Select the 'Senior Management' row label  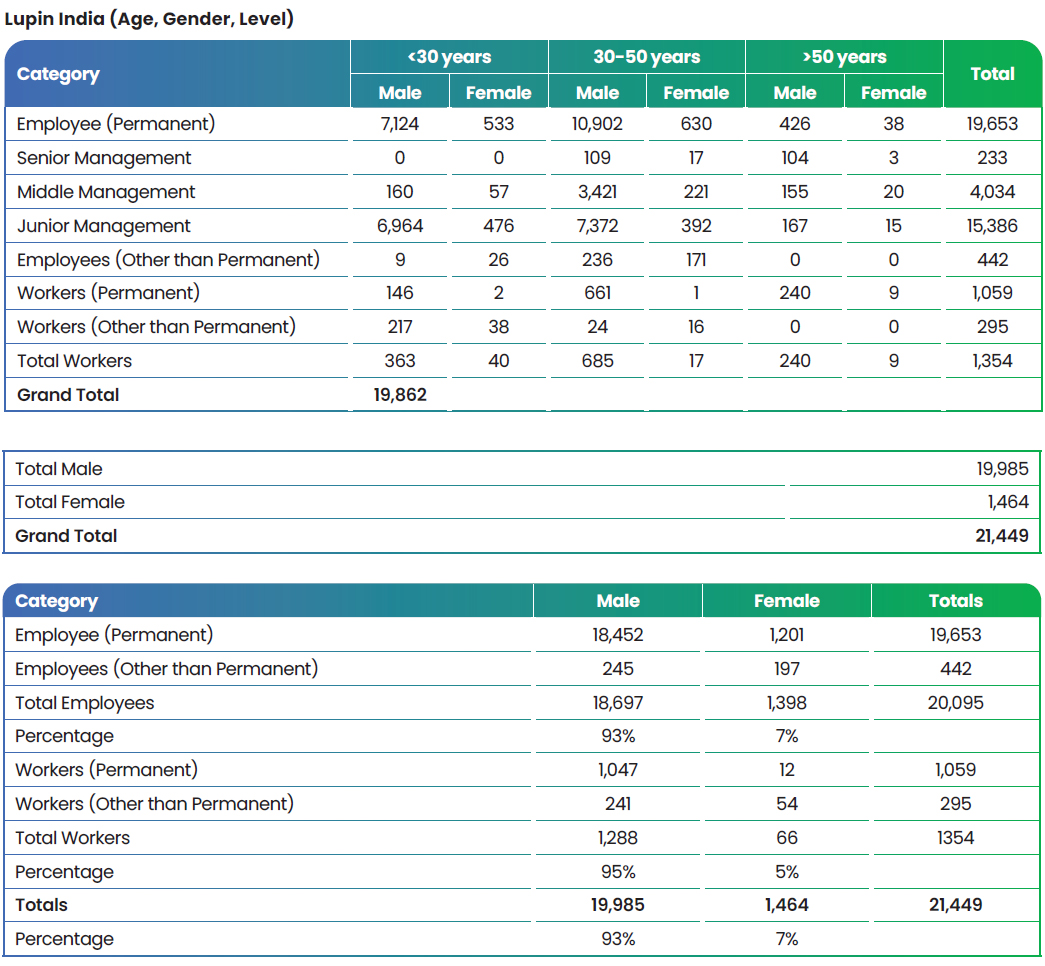104,158
